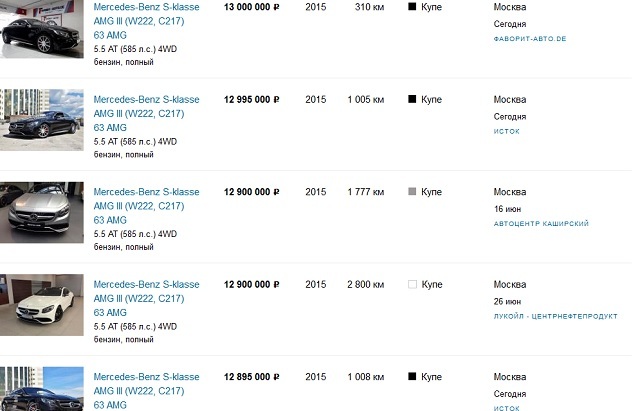
Task: Open the 12 995 000 ₽ Mercedes-Benz listing title
Action: [146, 113]
